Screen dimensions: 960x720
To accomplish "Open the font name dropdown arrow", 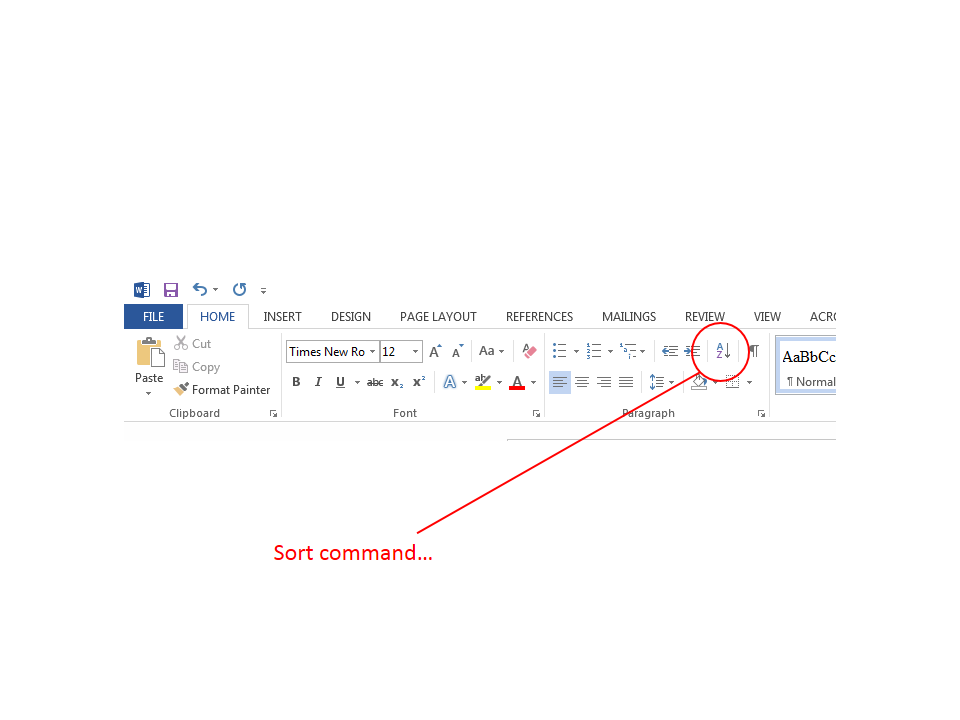I will tap(372, 351).
